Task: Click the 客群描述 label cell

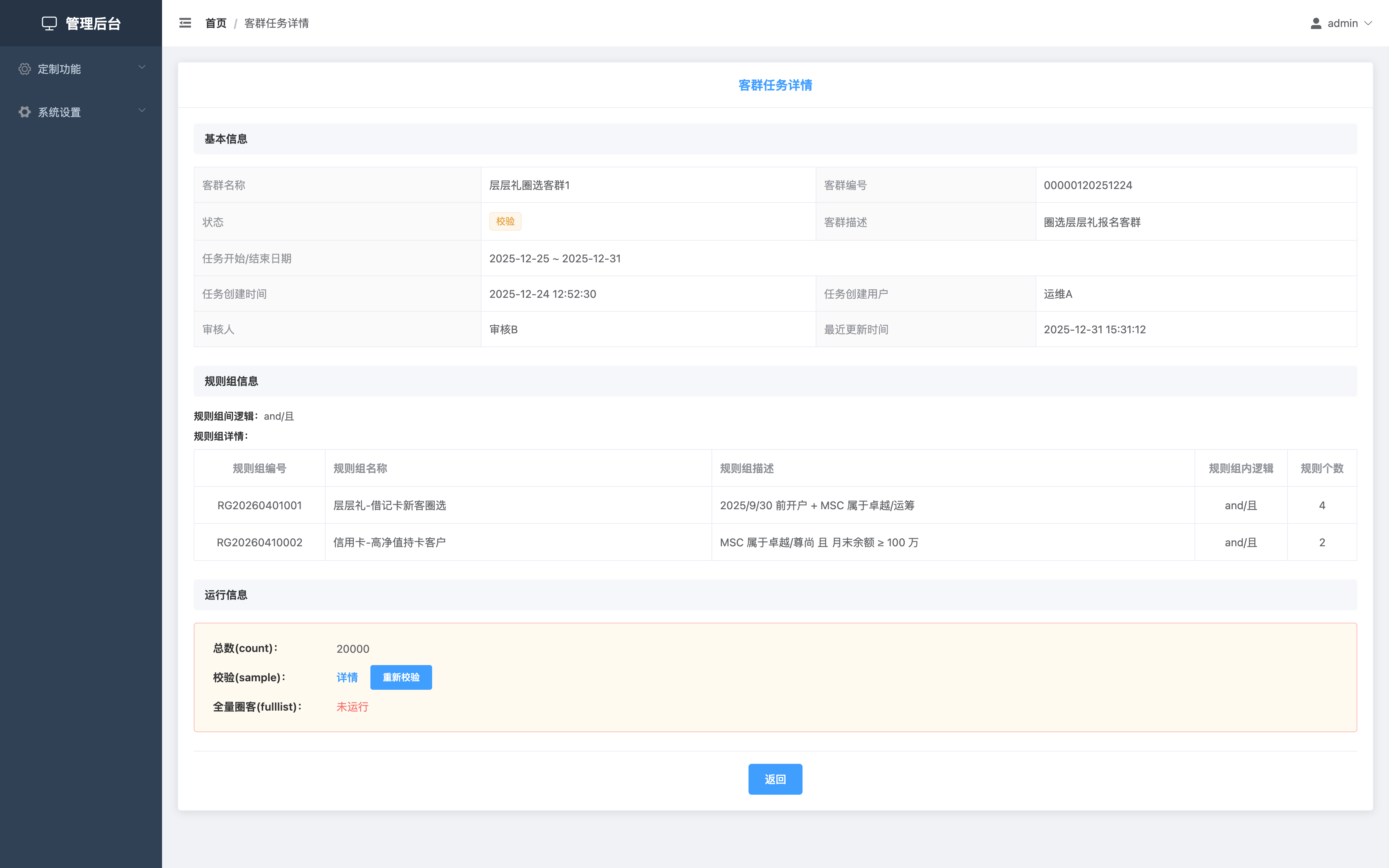Action: [x=926, y=222]
